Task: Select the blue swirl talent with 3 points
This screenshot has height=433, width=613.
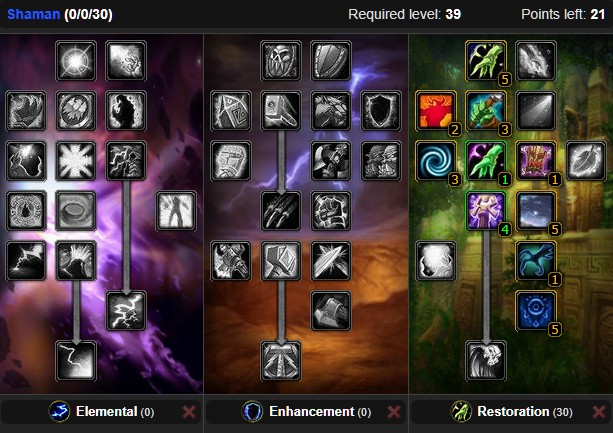Action: click(436, 161)
